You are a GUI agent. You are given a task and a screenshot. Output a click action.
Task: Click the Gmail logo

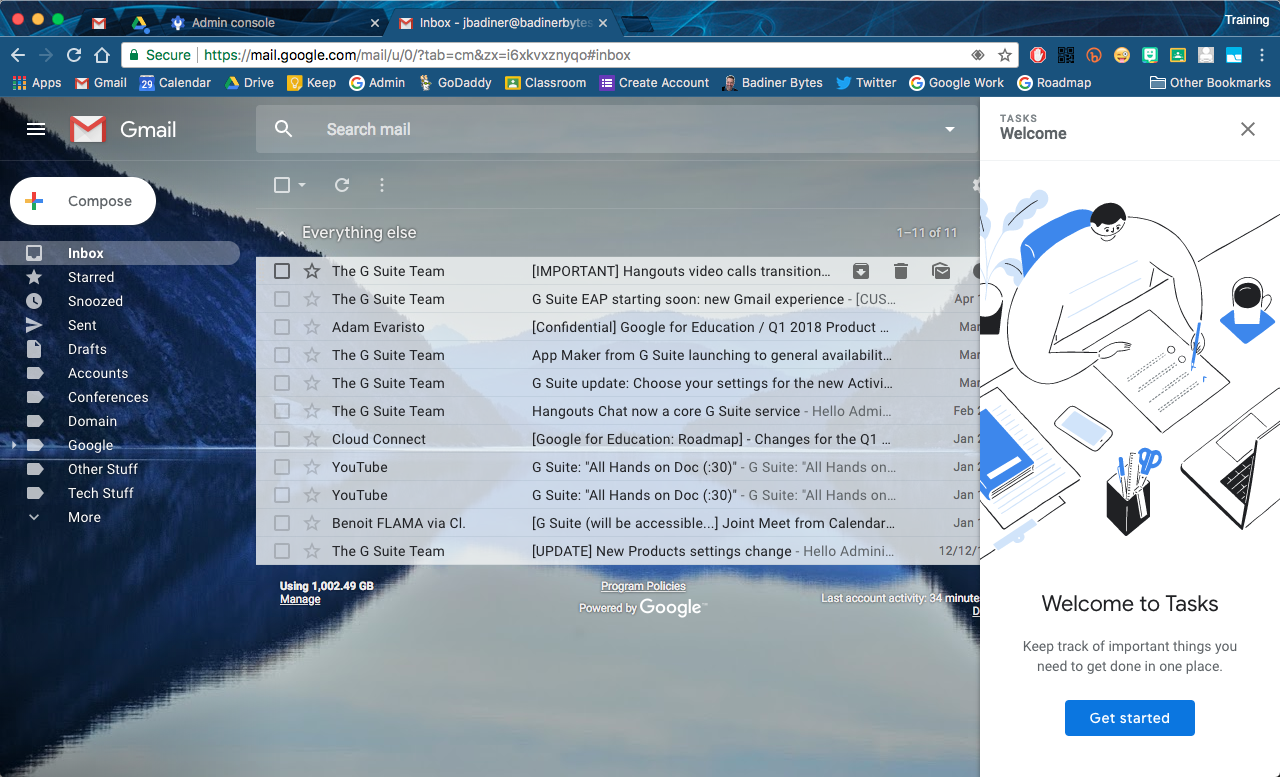click(x=123, y=129)
